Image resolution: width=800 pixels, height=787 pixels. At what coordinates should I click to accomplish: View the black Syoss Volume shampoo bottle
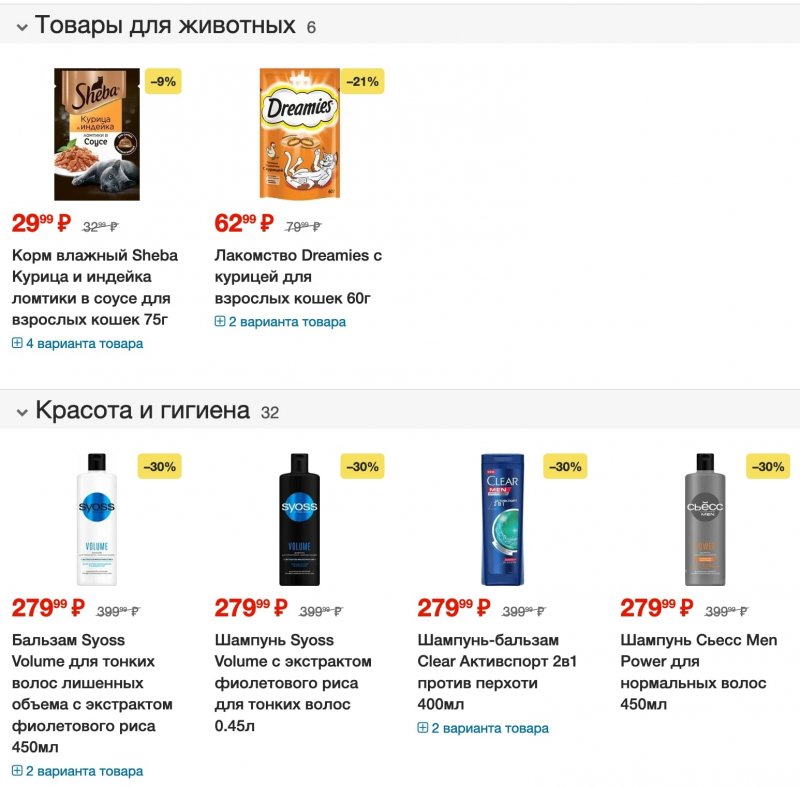click(299, 519)
